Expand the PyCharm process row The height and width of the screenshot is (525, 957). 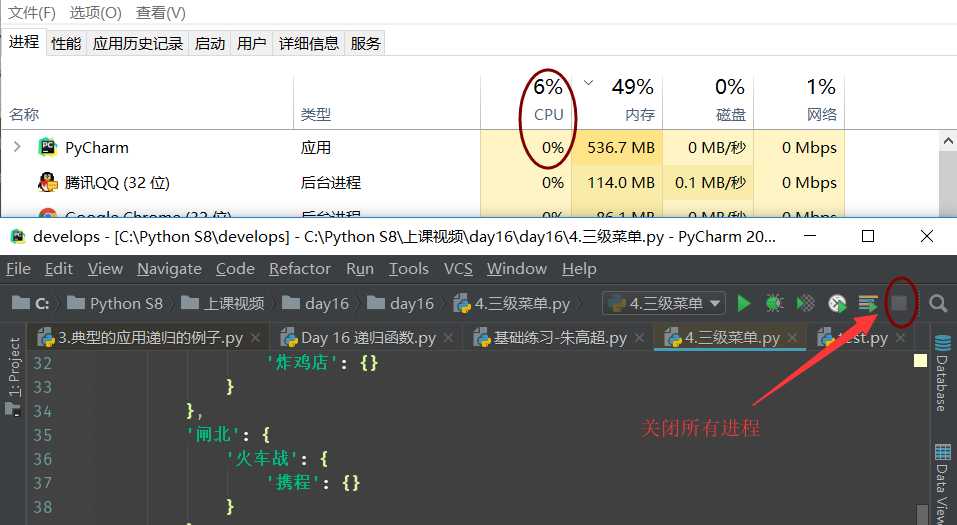point(17,147)
